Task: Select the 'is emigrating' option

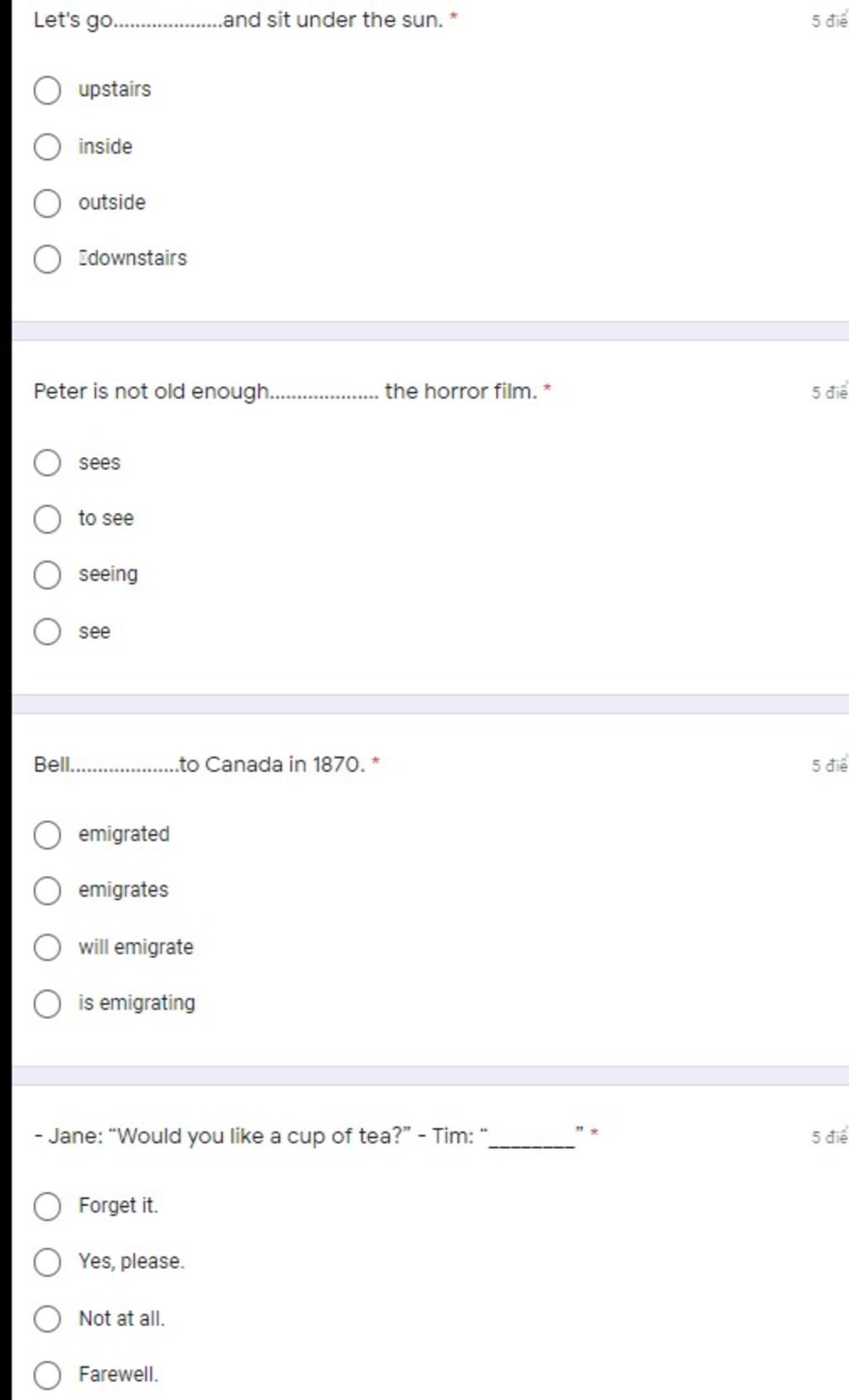Action: coord(47,1004)
